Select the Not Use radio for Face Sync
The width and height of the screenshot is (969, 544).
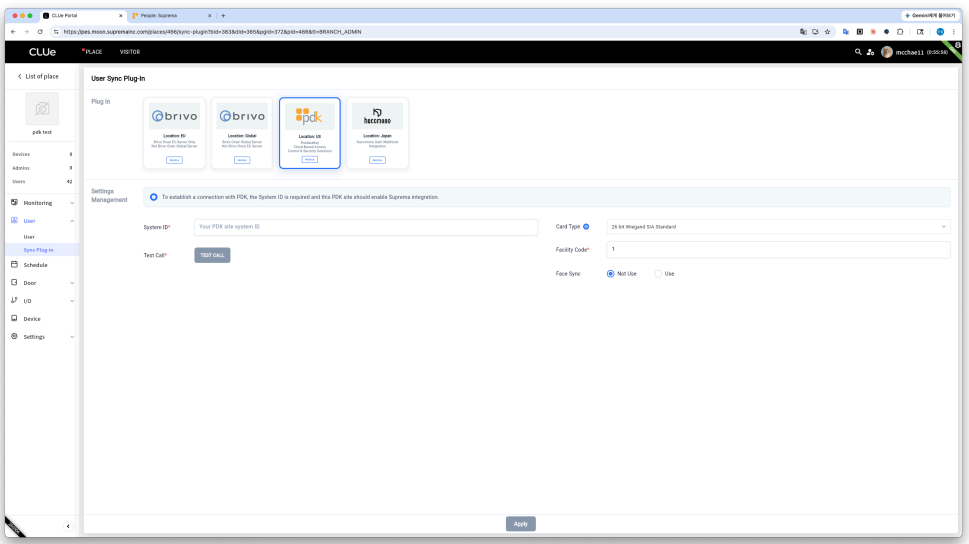pyautogui.click(x=611, y=273)
